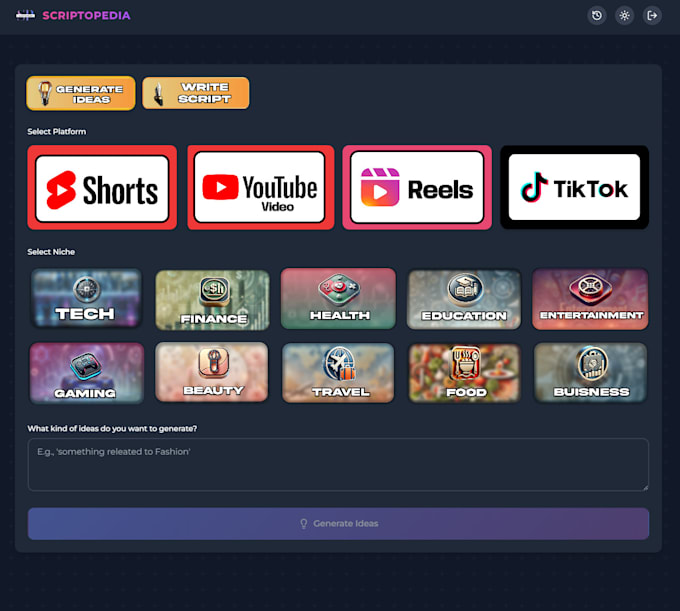Select the YouTube Video platform card
The width and height of the screenshot is (680, 611).
point(261,187)
